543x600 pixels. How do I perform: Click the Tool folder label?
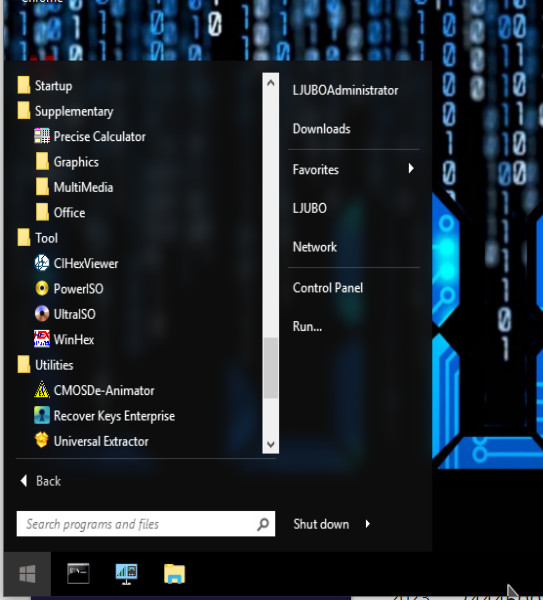[x=46, y=238]
